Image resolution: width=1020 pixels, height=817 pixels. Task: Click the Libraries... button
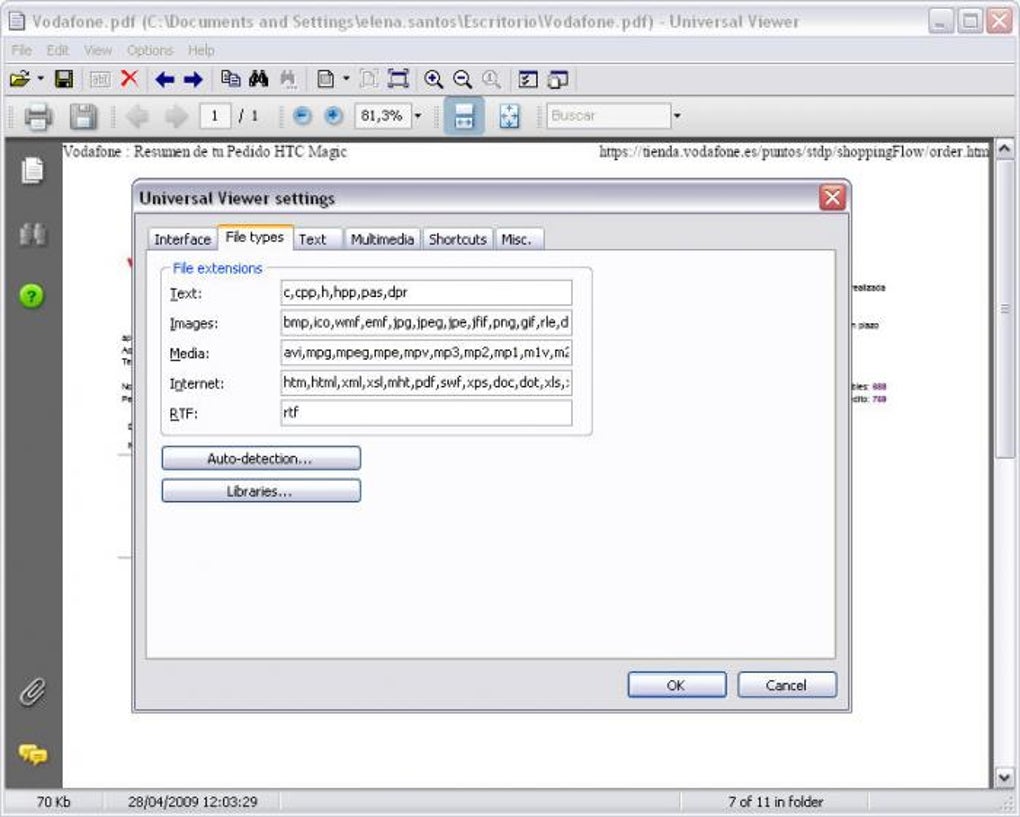(261, 491)
